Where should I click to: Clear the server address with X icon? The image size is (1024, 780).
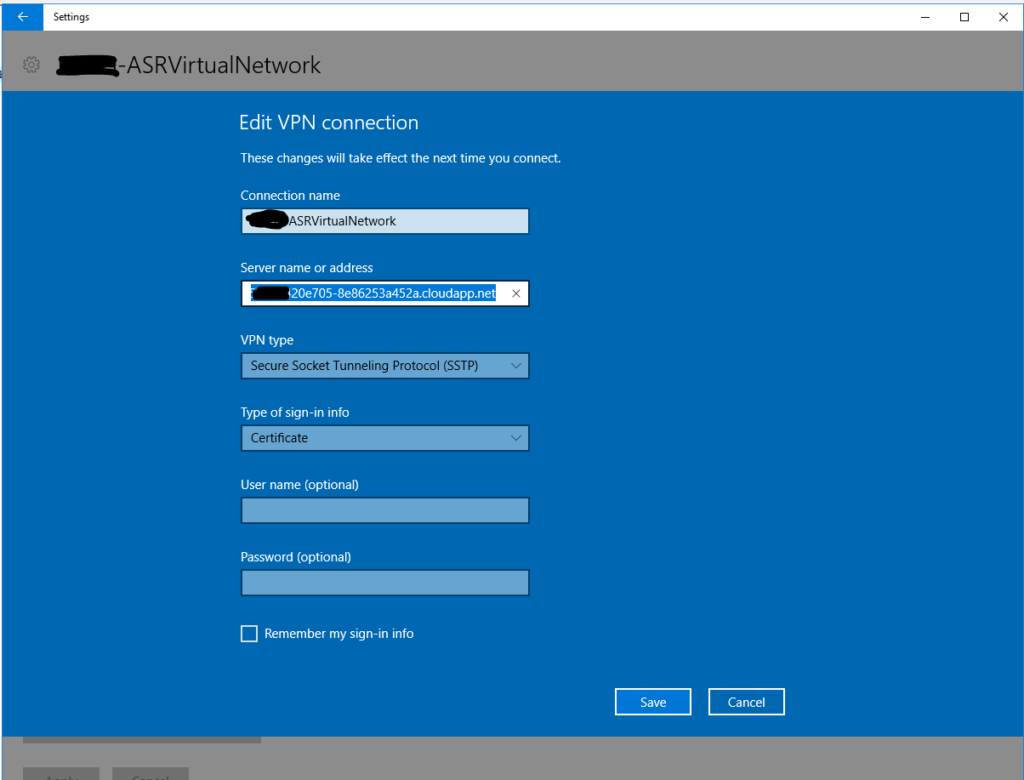(x=516, y=294)
